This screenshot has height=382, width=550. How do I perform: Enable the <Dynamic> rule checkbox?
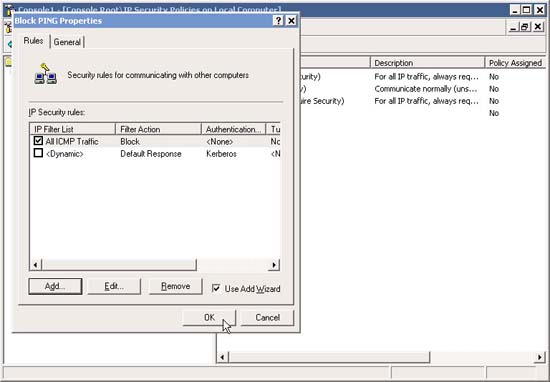[x=38, y=153]
